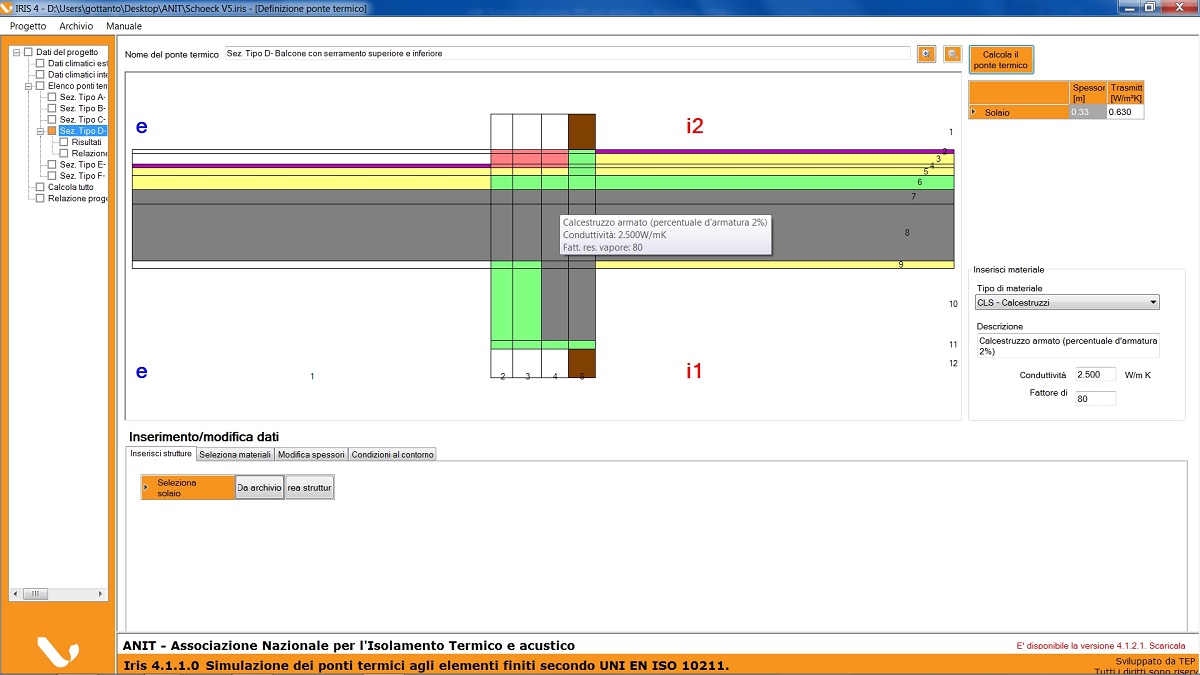Click the Solaio row arrow indicator

pos(974,112)
